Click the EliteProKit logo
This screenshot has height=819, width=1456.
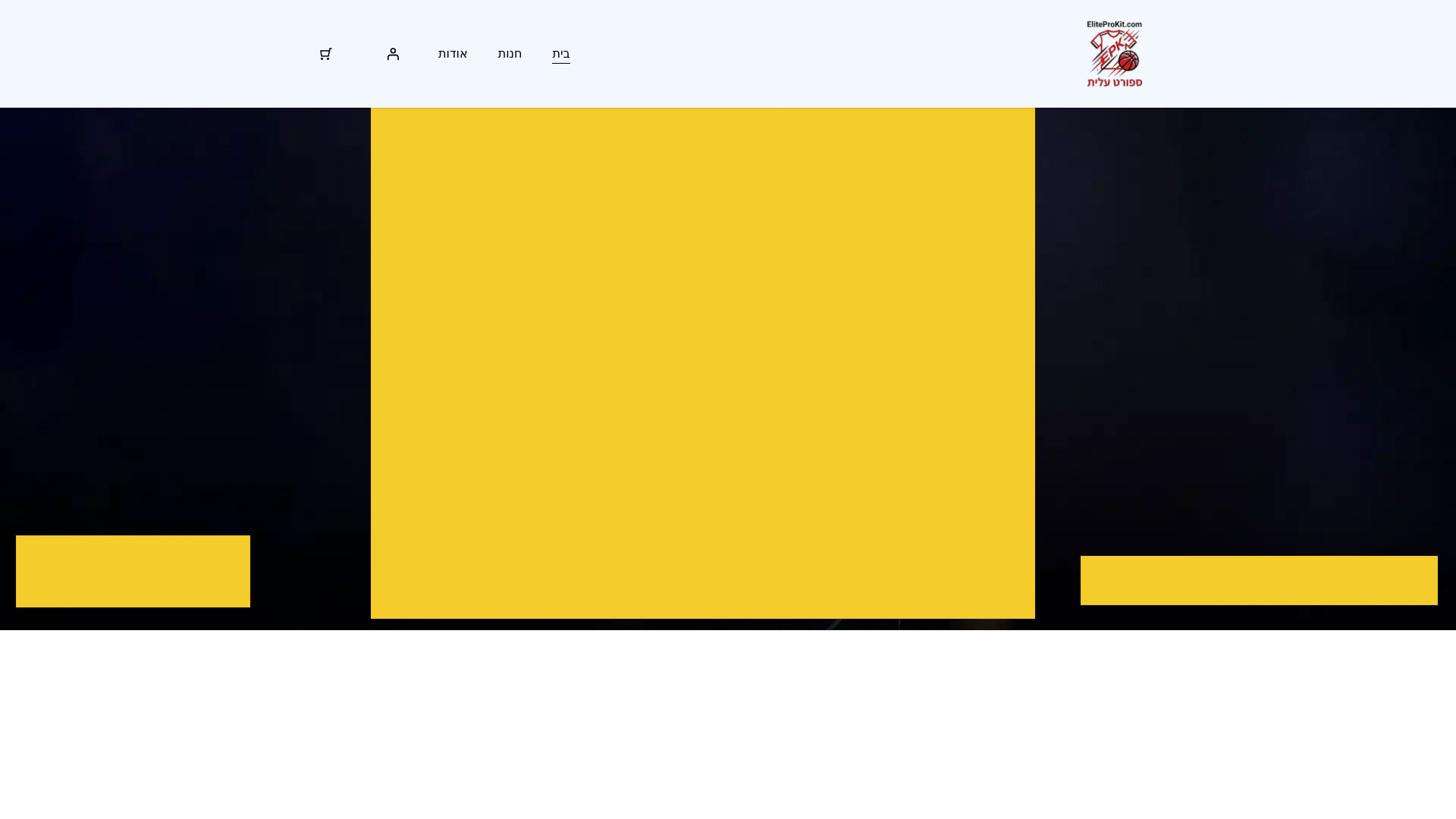pos(1114,54)
